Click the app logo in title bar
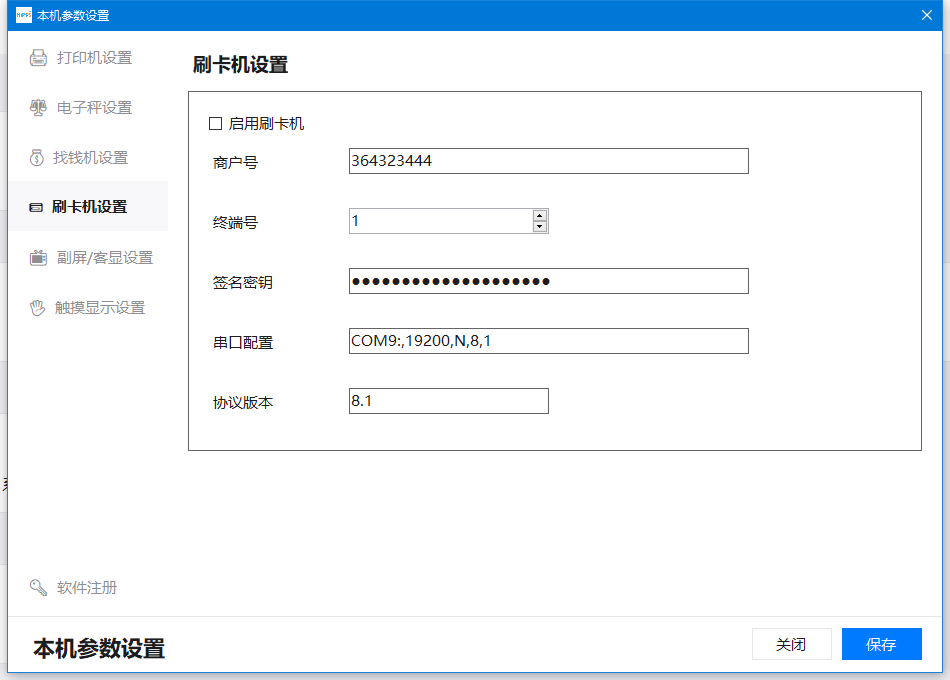 [24, 15]
